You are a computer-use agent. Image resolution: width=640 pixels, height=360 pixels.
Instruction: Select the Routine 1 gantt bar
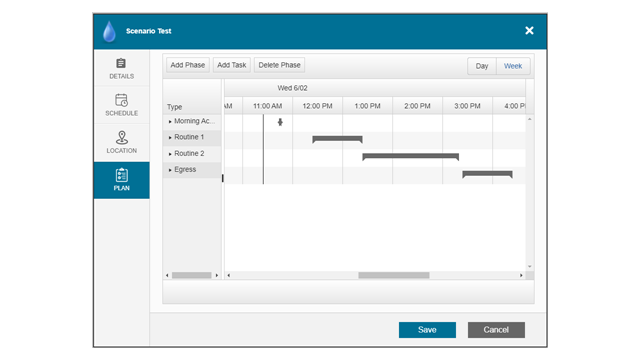pyautogui.click(x=337, y=139)
